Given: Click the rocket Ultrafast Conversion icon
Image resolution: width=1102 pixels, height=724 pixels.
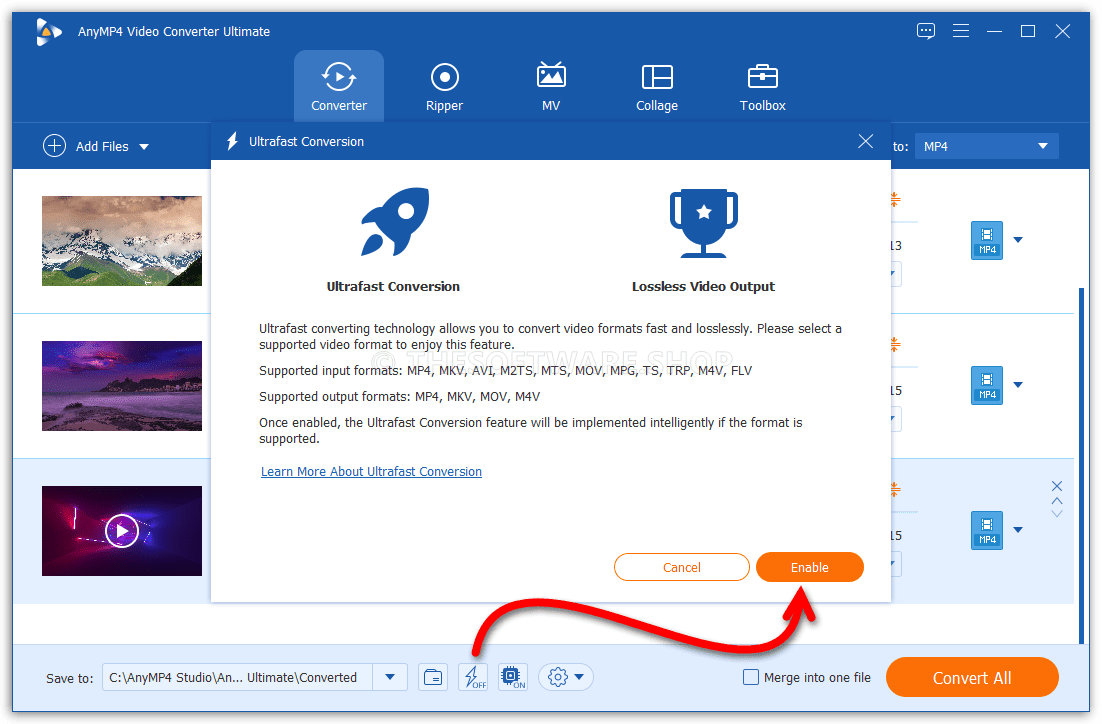Looking at the screenshot, I should click(x=394, y=221).
